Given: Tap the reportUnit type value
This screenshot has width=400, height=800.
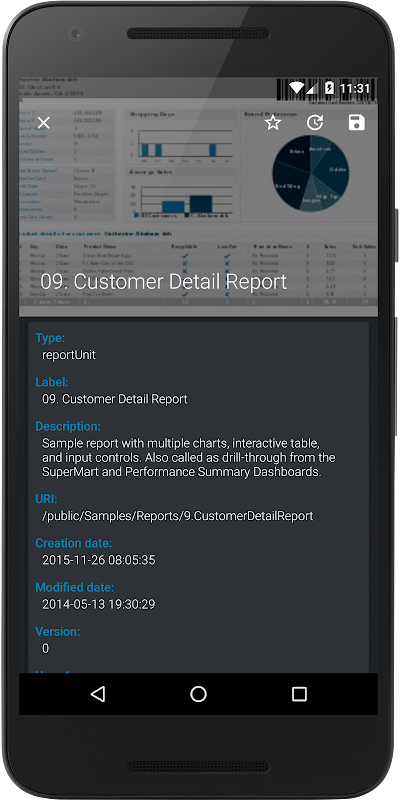Looking at the screenshot, I should coord(69,355).
